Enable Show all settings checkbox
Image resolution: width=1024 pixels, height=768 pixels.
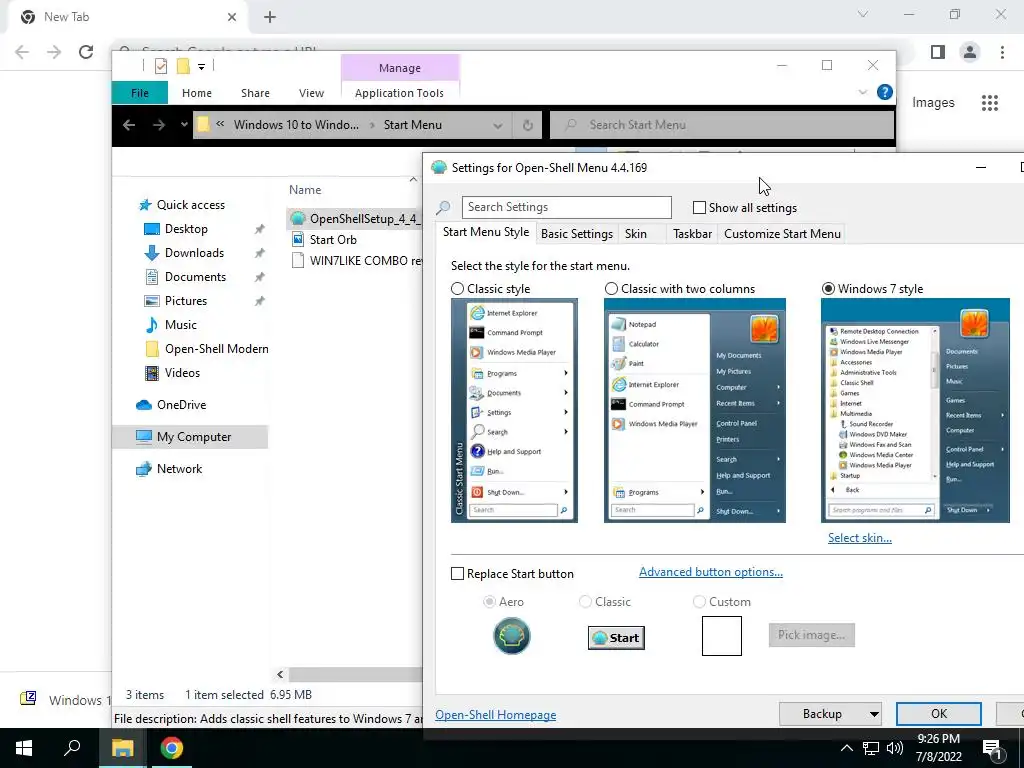[x=699, y=208]
